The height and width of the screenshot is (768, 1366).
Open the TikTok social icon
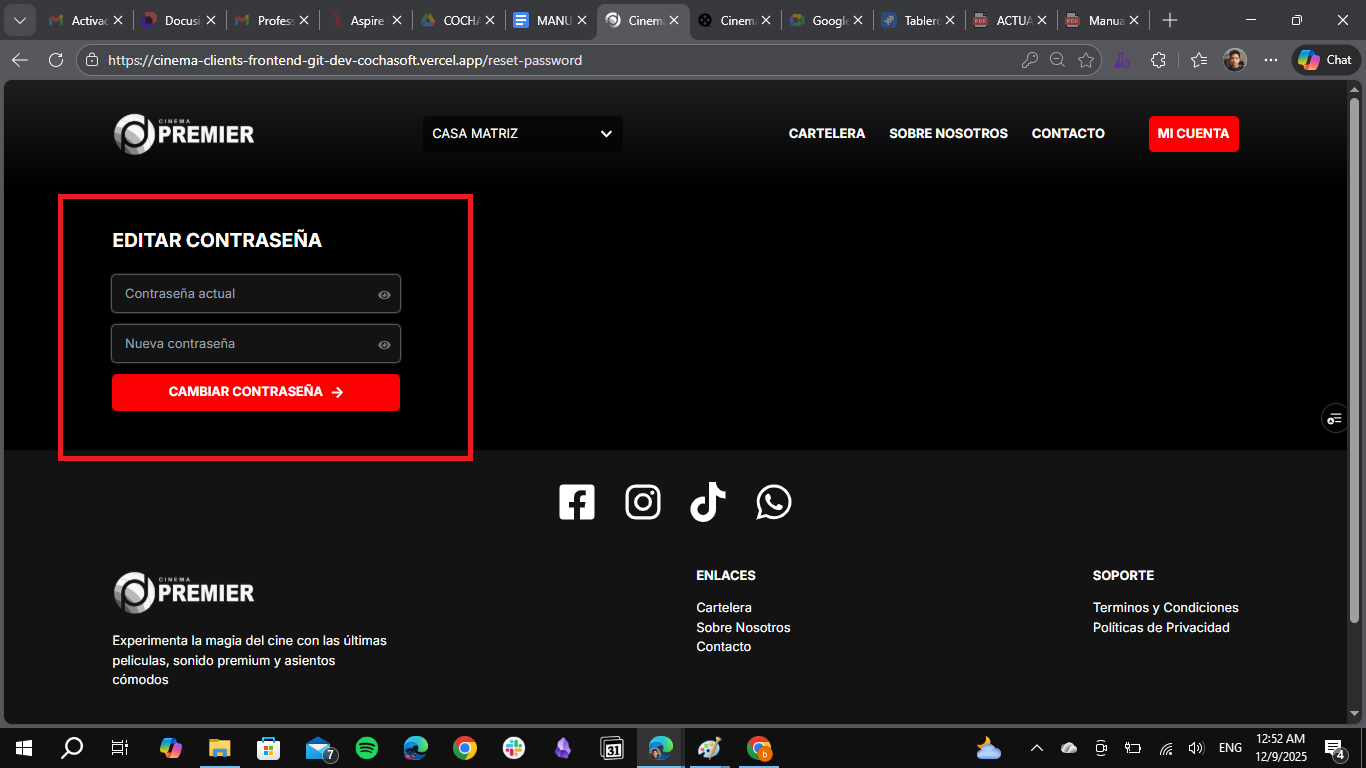[x=708, y=502]
